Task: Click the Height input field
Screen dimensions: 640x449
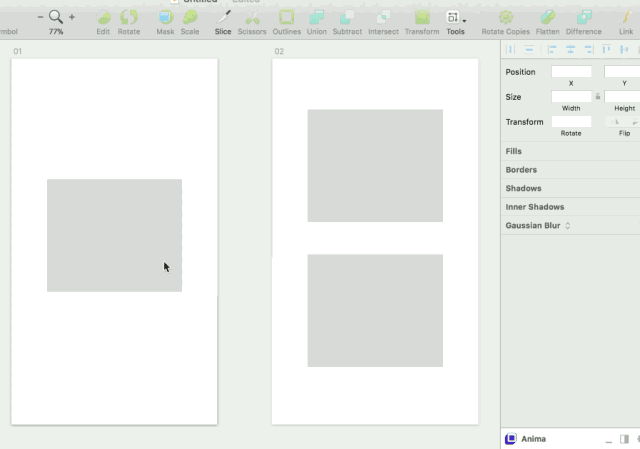Action: coord(622,96)
